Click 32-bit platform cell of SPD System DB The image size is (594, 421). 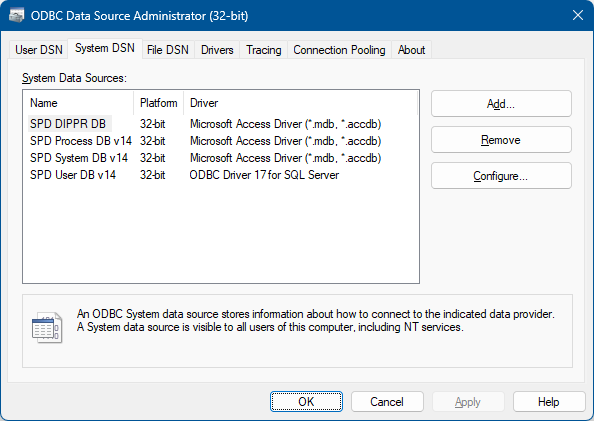point(153,158)
